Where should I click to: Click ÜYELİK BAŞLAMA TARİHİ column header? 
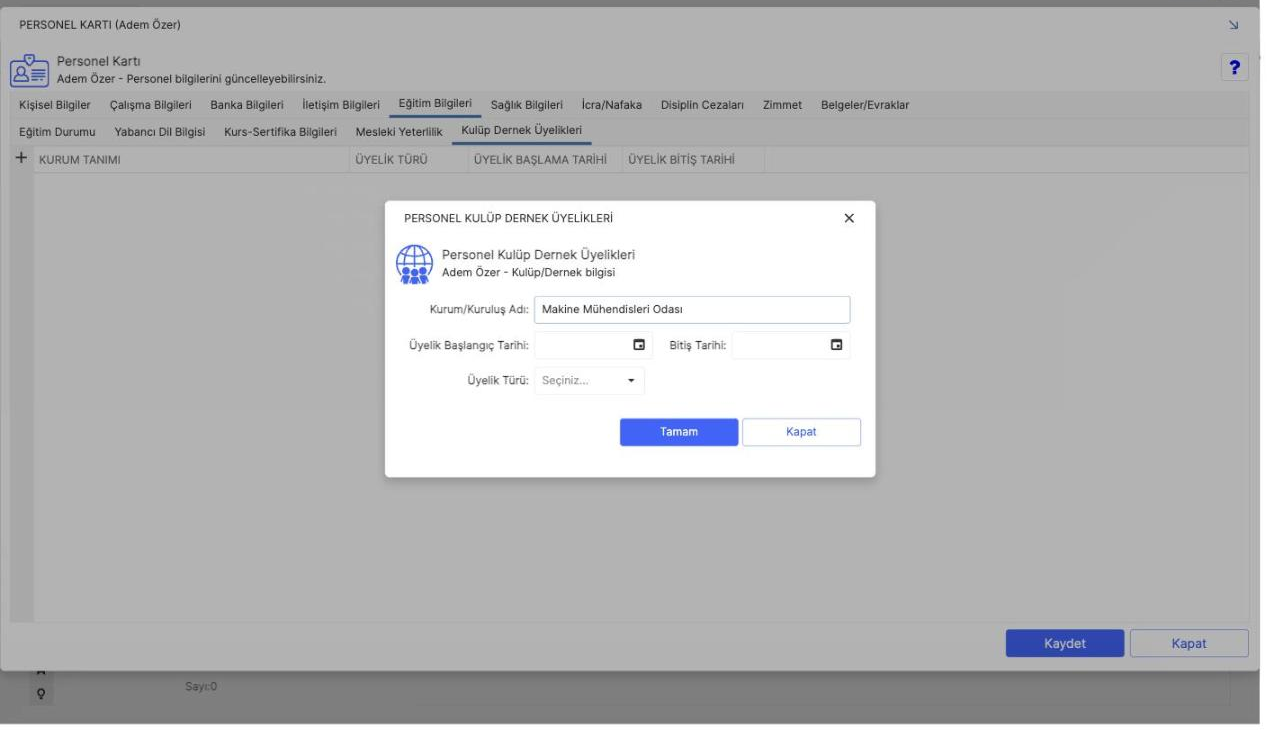point(546,160)
